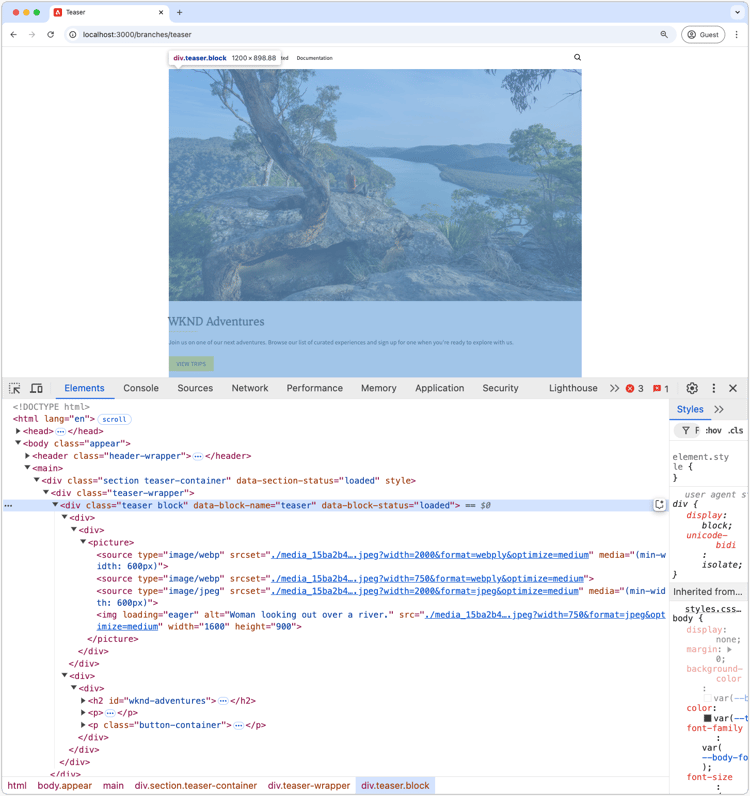Image resolution: width=750 pixels, height=796 pixels.
Task: Click the VIEW TRIPS button on the page
Action: (x=191, y=364)
